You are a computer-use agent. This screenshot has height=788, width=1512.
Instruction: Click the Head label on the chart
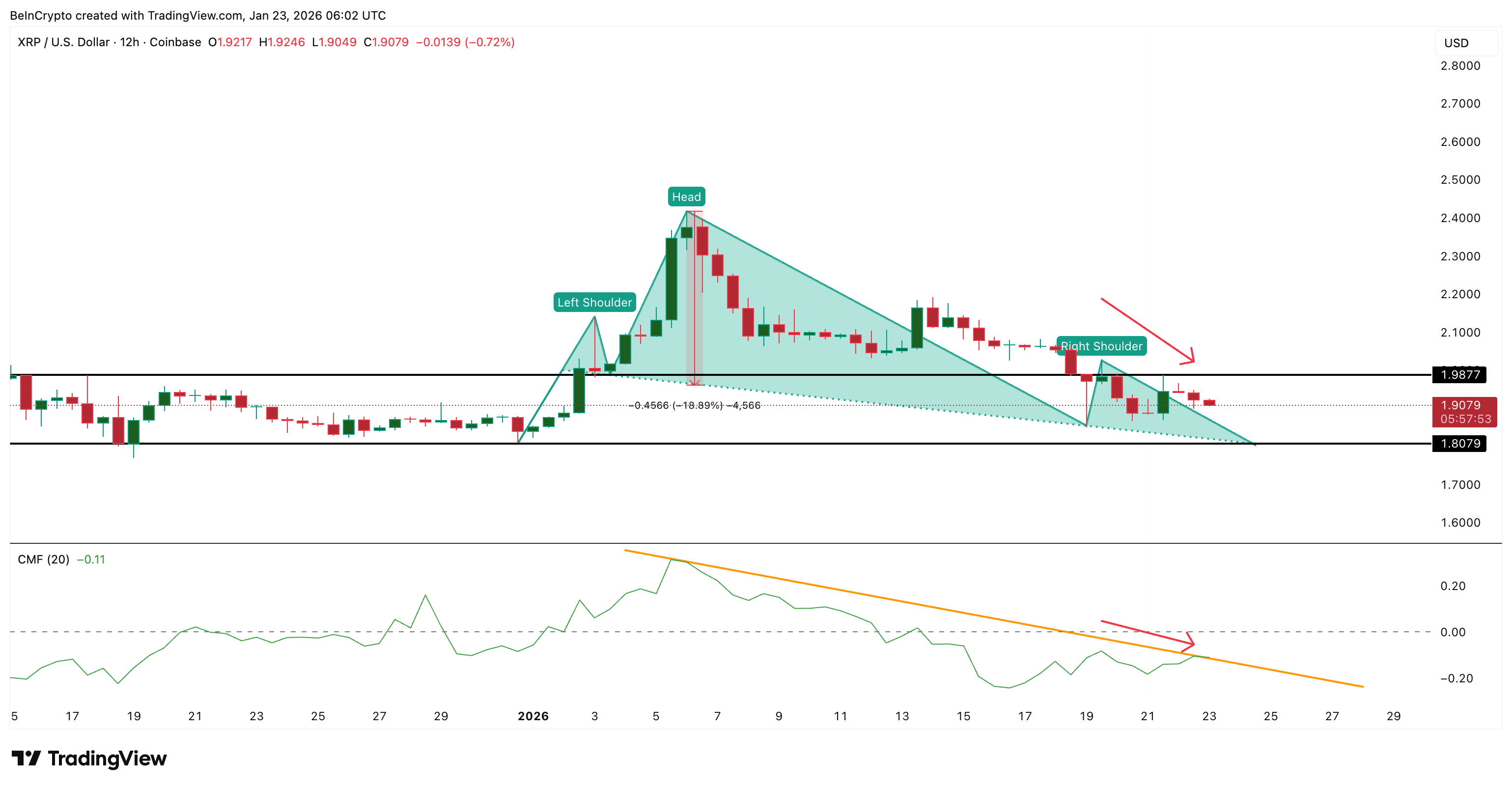(x=686, y=197)
